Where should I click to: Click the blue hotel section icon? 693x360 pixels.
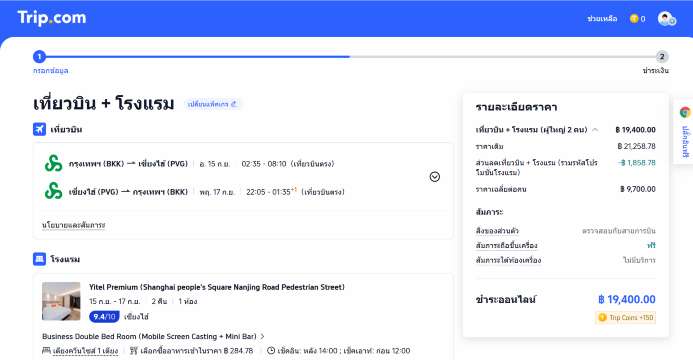pyautogui.click(x=39, y=259)
